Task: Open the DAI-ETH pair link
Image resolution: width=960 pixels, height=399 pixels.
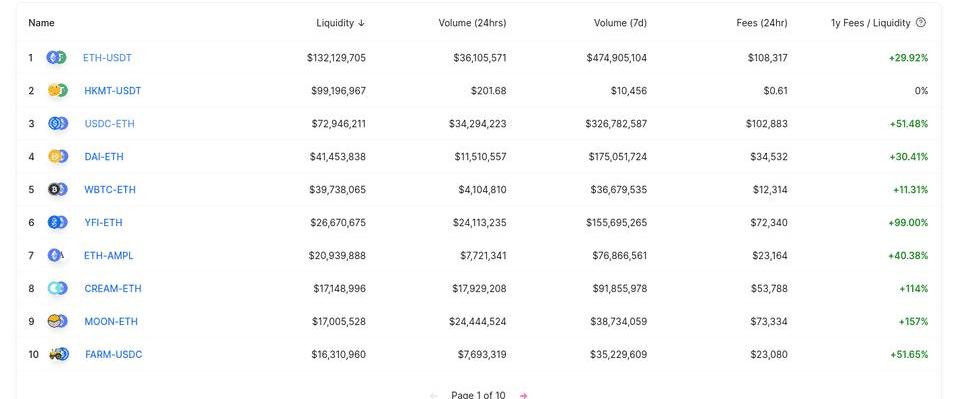Action: pos(104,157)
